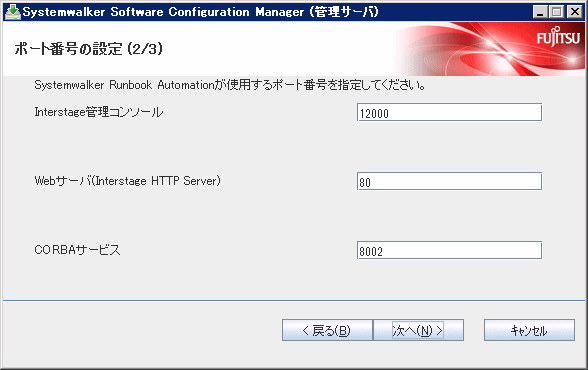Close the installer window with the X button
The height and width of the screenshot is (370, 588).
(x=574, y=12)
